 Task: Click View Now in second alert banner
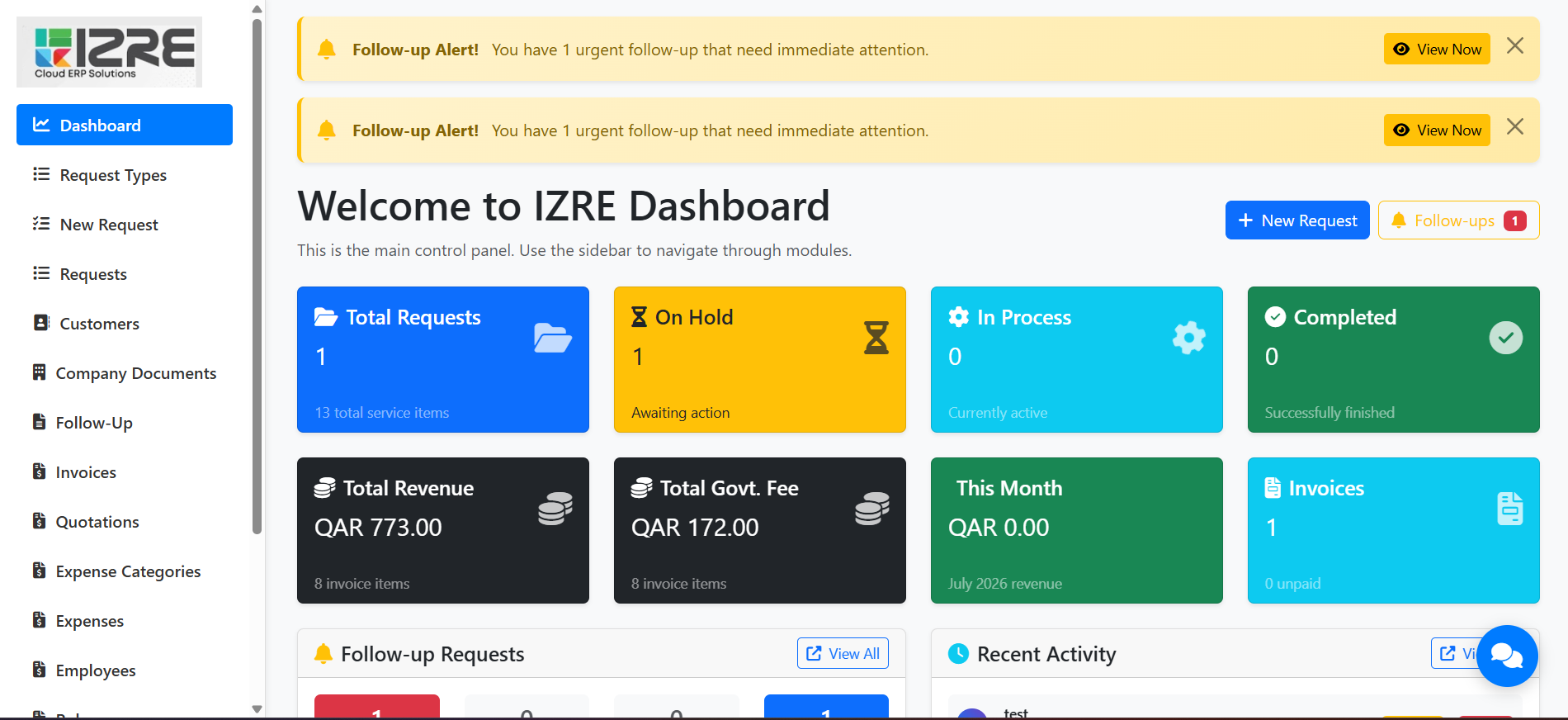tap(1437, 130)
